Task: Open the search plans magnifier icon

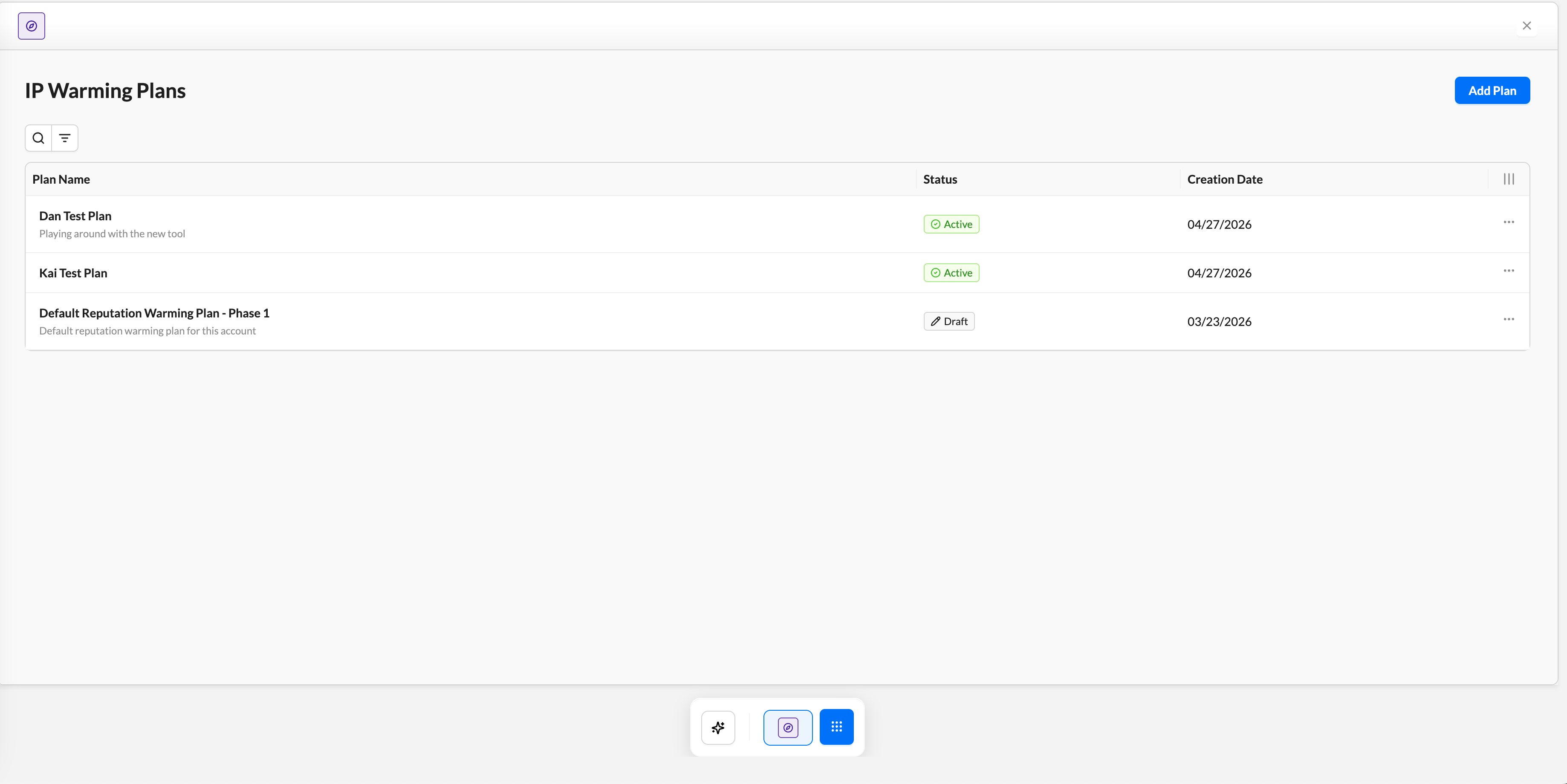Action: pos(38,138)
